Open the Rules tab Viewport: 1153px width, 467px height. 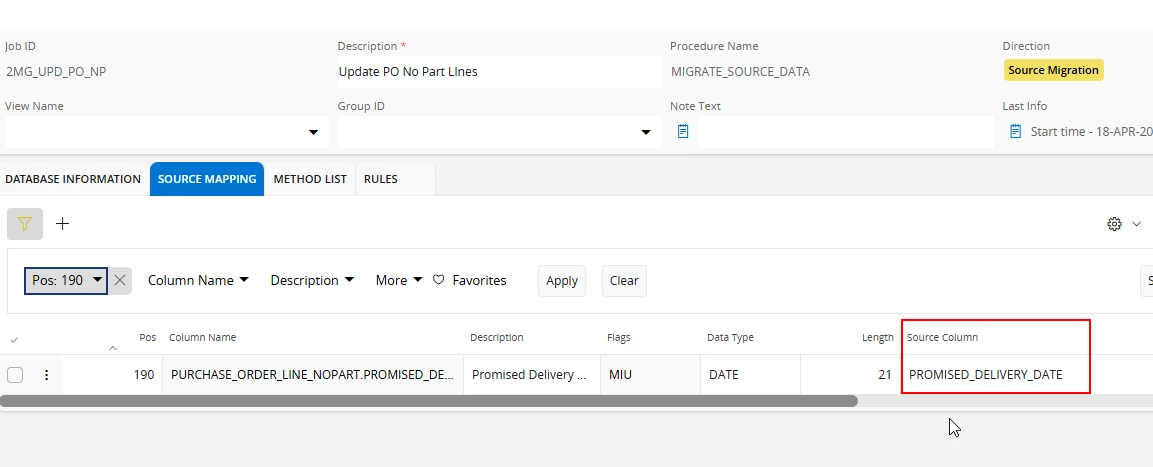(380, 179)
